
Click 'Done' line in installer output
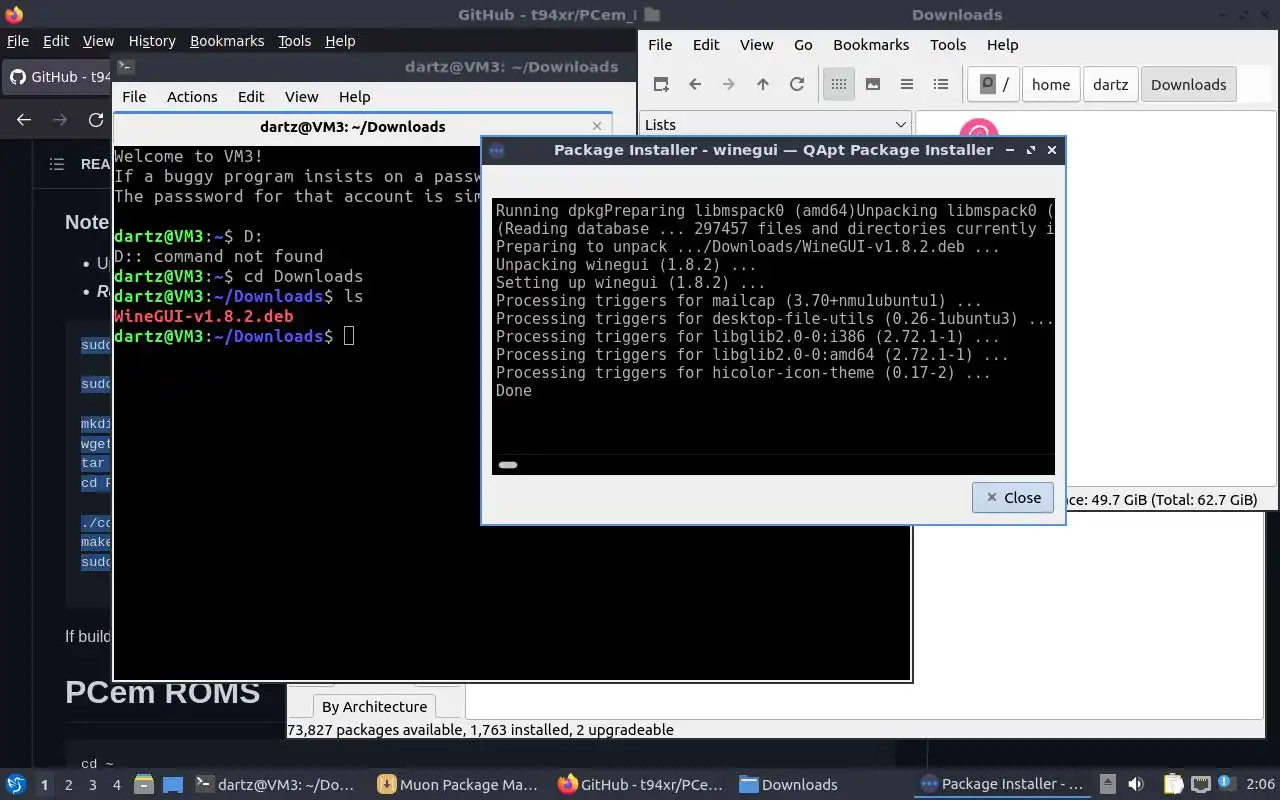pyautogui.click(x=514, y=390)
